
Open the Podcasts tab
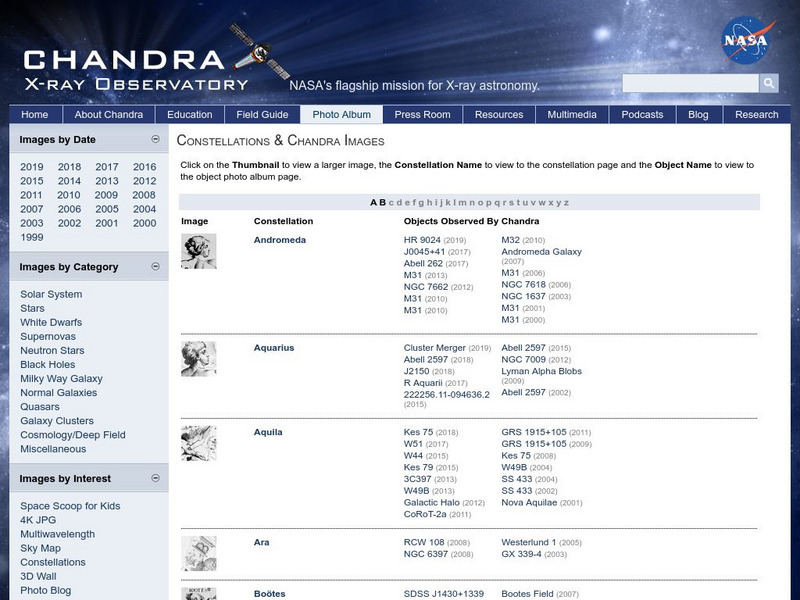642,114
